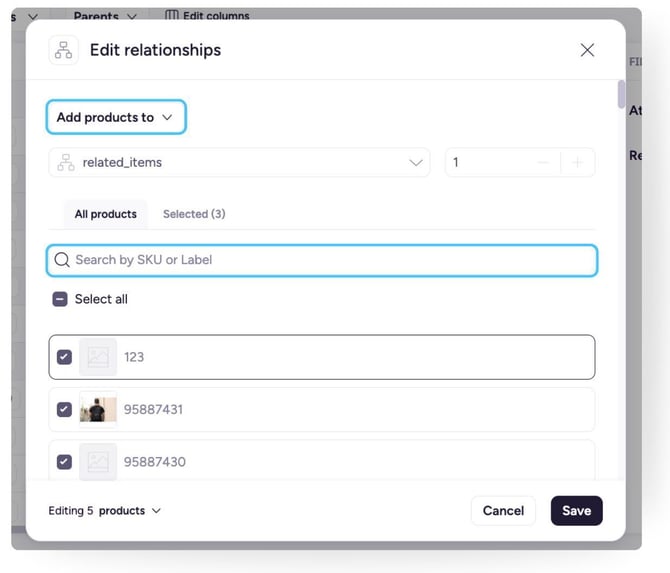Screen dimensions: 670x573
Task: Click the placeholder image icon for 95887430
Action: coord(98,462)
